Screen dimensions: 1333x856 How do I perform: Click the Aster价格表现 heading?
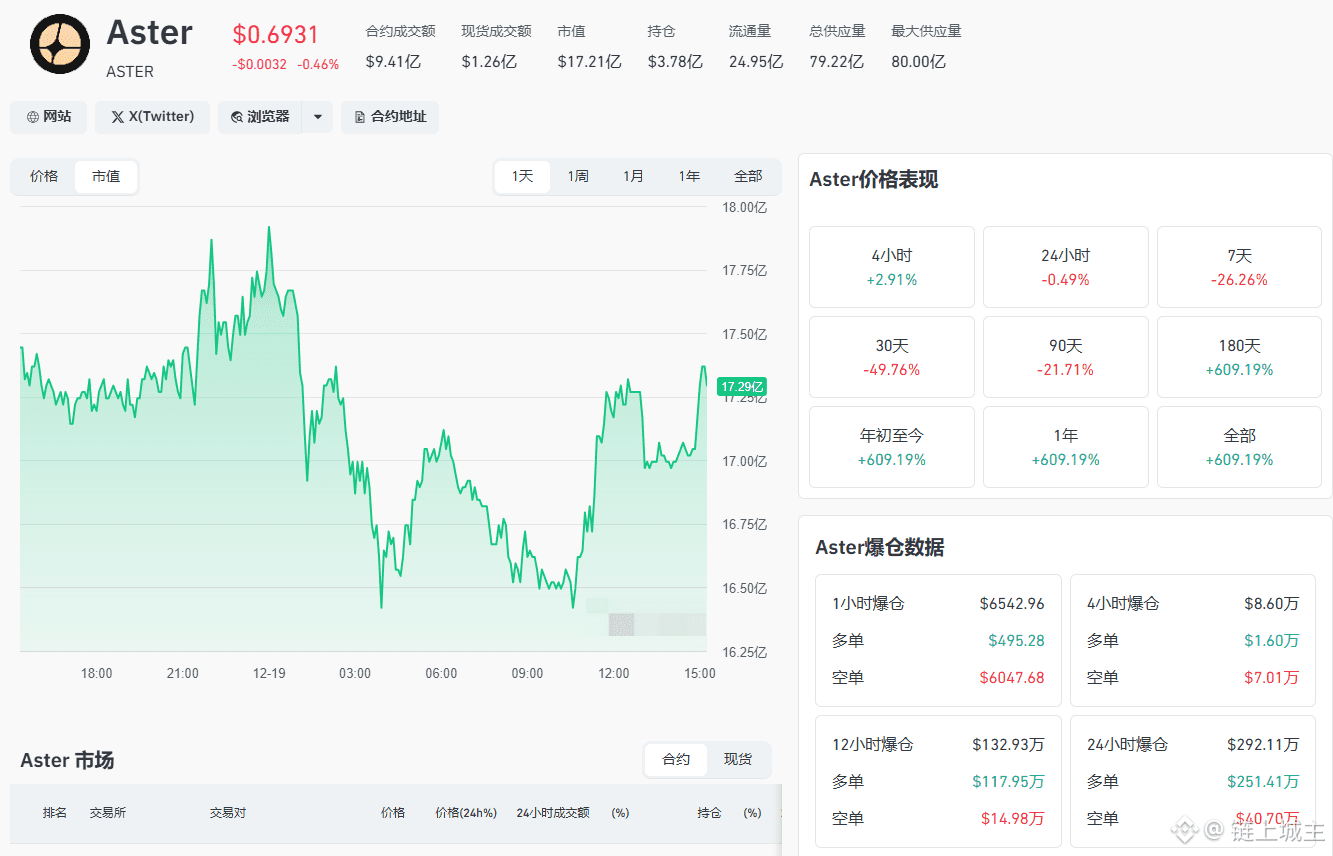[x=874, y=180]
